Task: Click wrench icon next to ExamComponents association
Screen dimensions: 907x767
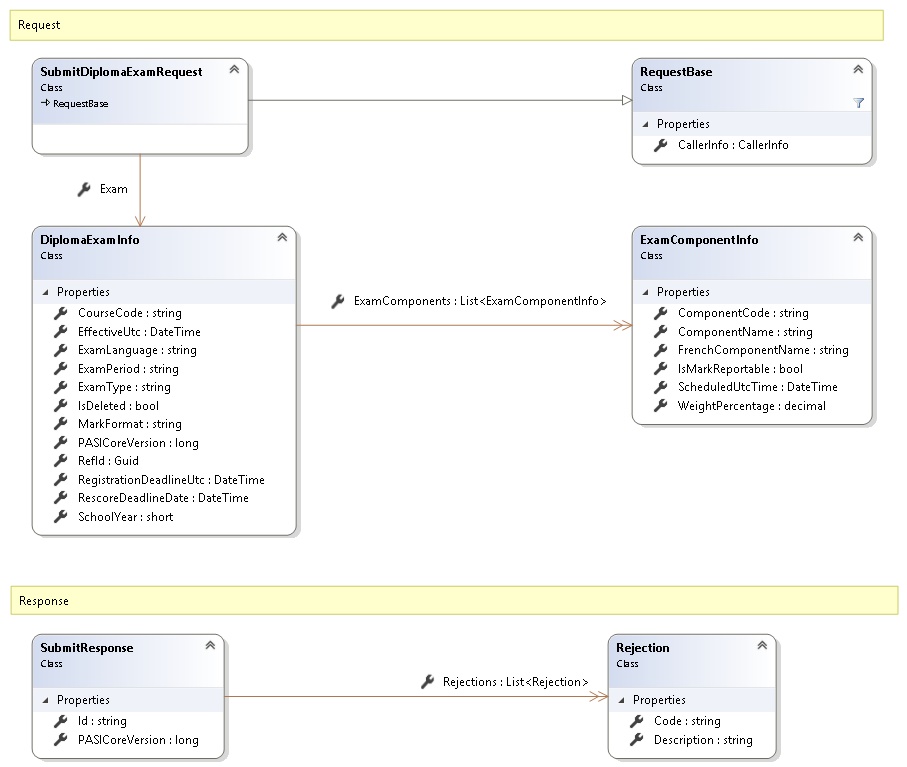Action: pos(338,300)
